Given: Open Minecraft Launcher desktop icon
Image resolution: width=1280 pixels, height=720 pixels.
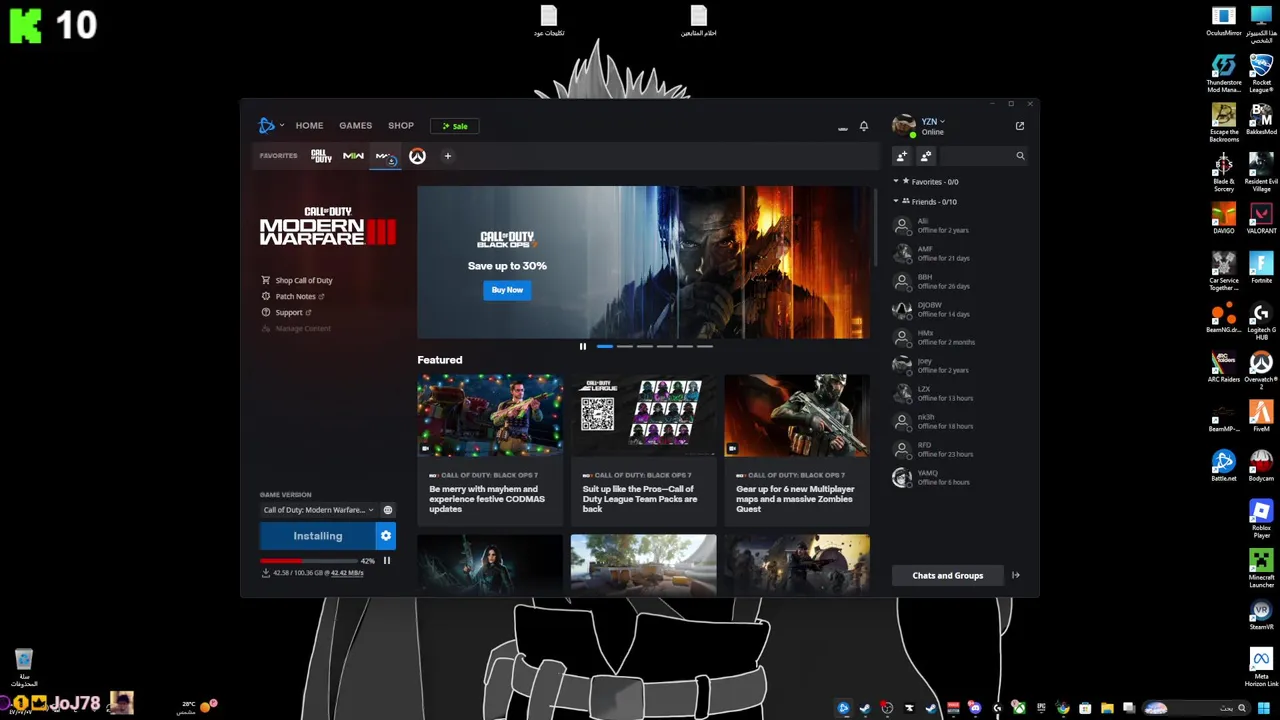Looking at the screenshot, I should coord(1261,568).
